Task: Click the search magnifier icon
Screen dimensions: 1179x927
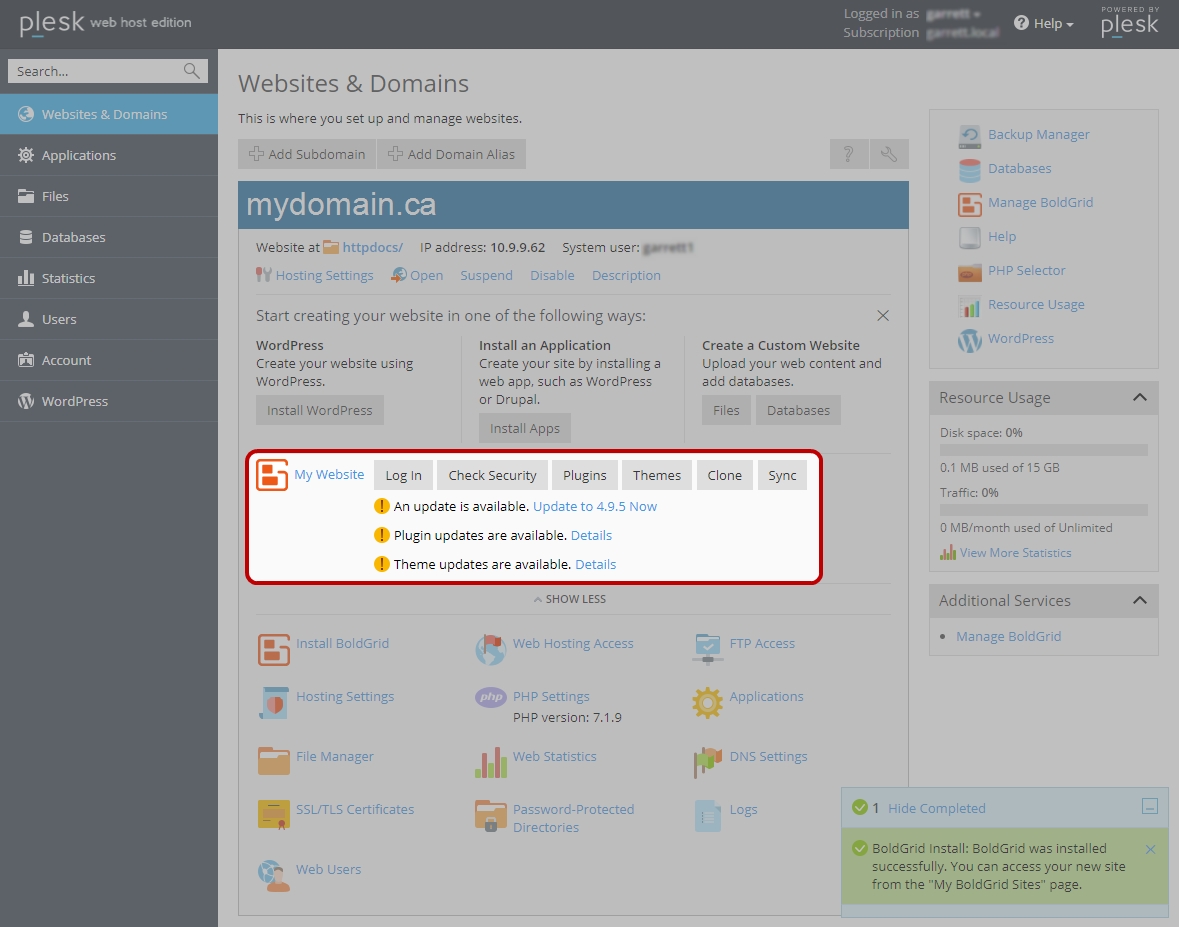Action: point(192,71)
